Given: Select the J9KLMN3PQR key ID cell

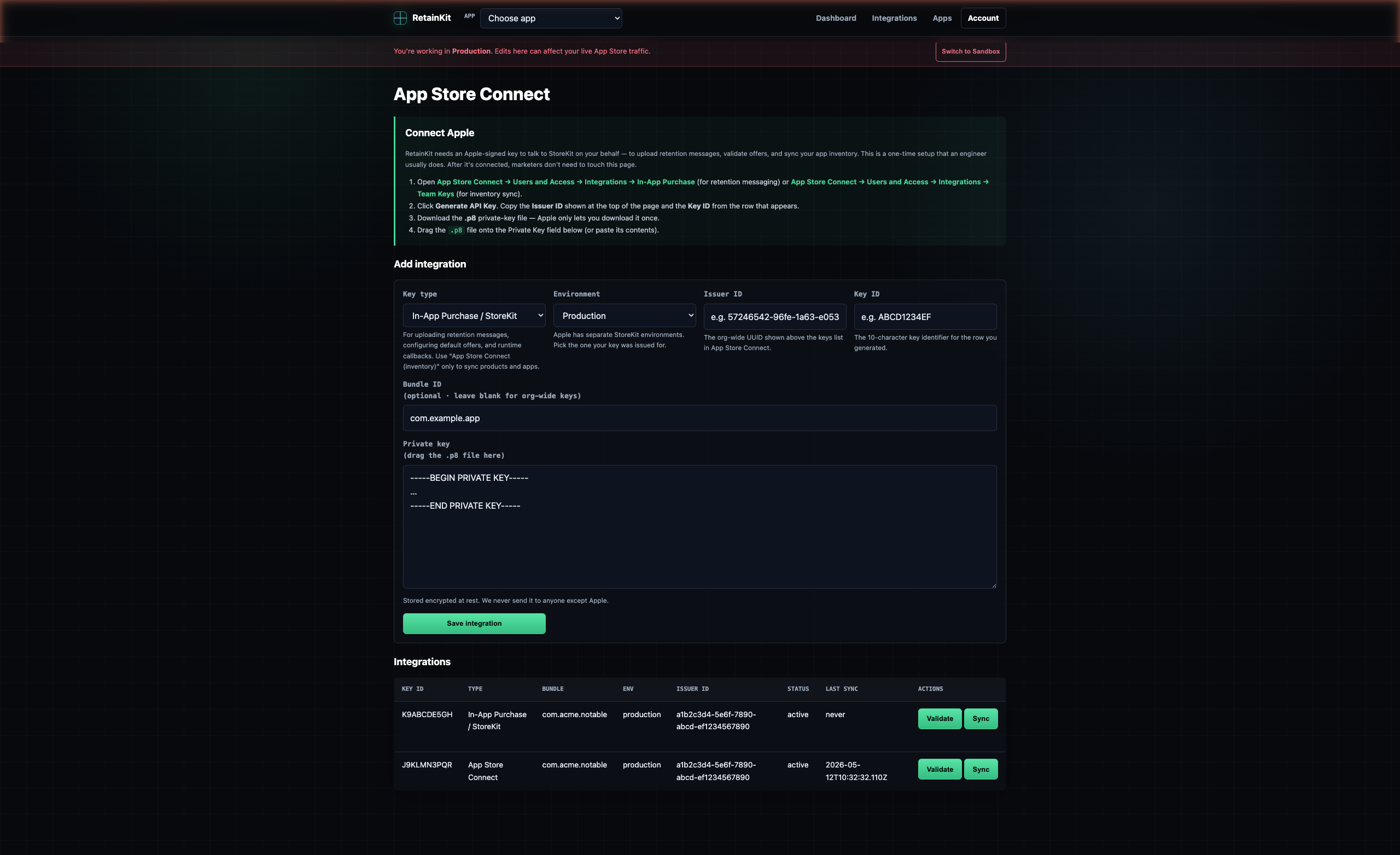Looking at the screenshot, I should (x=427, y=765).
